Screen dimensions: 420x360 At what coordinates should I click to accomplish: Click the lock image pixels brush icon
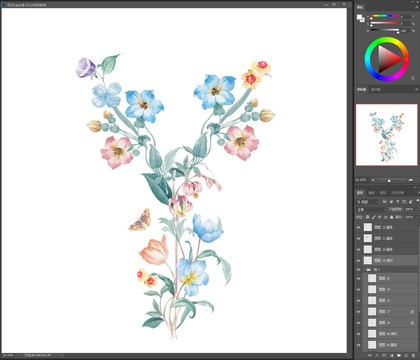pyautogui.click(x=374, y=217)
